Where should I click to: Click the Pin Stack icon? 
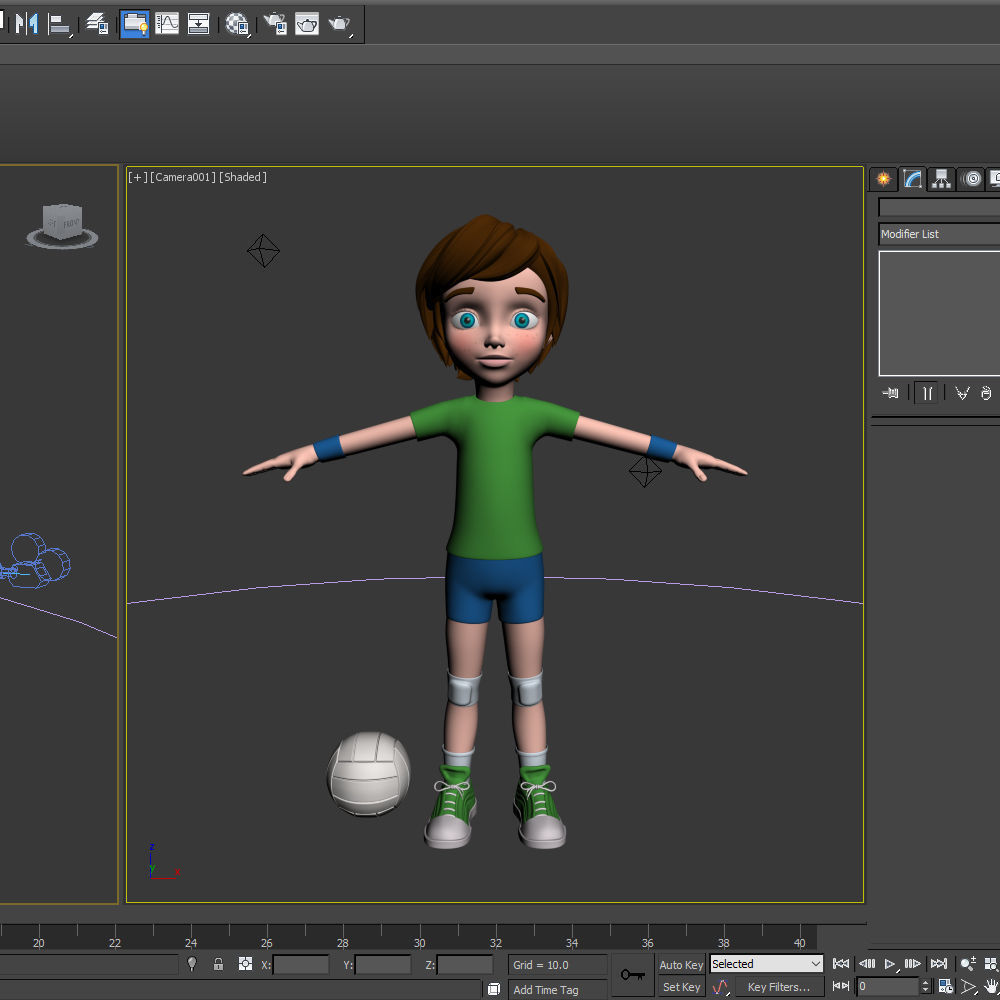coord(890,393)
